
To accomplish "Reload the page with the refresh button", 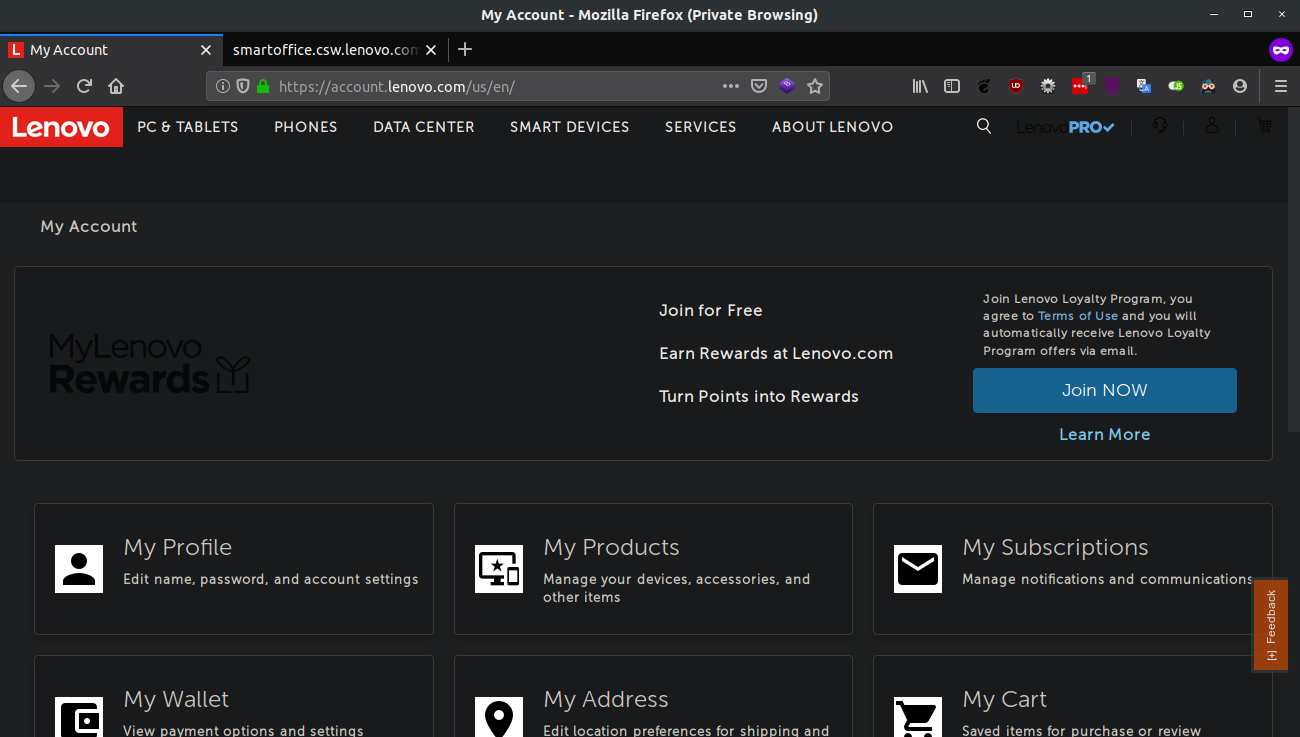I will pos(84,86).
